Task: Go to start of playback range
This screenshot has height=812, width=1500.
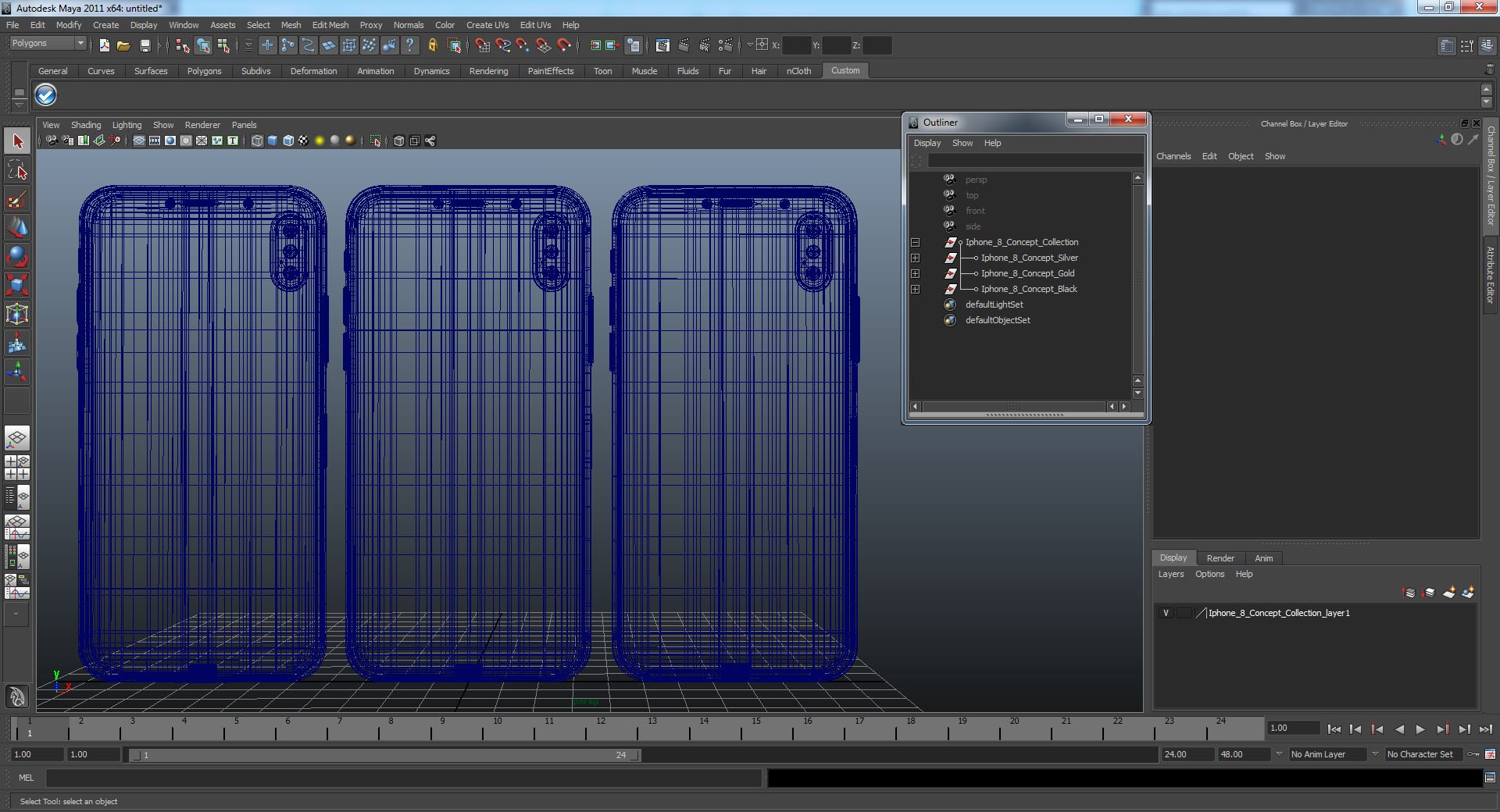Action: click(x=1334, y=729)
